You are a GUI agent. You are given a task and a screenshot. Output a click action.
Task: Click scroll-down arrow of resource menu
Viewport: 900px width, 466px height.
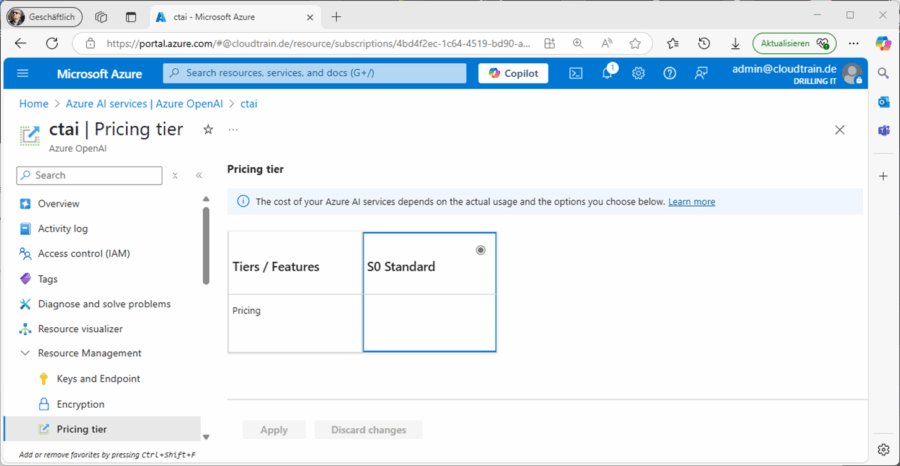206,437
